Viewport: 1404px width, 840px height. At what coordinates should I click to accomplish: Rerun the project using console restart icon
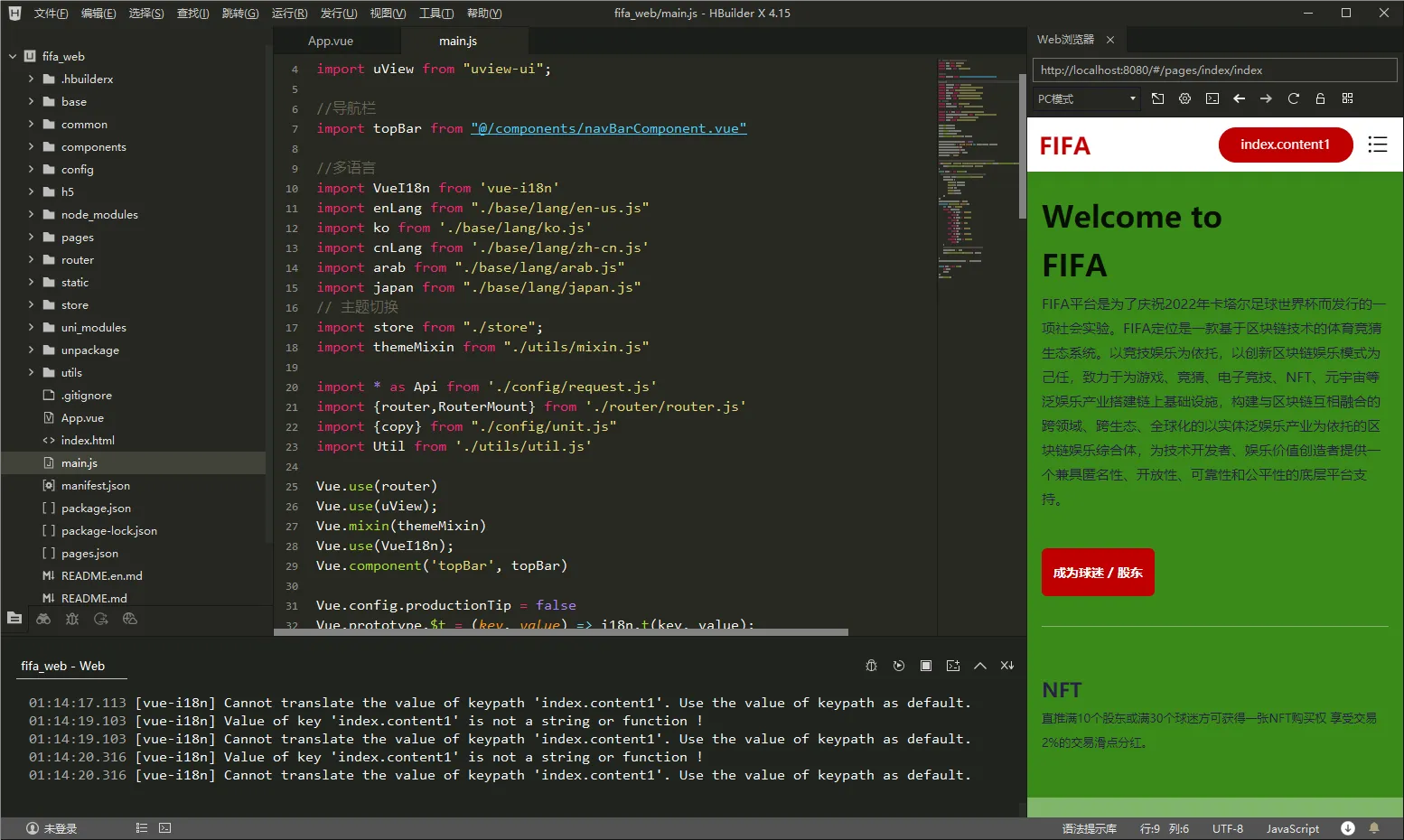point(899,666)
